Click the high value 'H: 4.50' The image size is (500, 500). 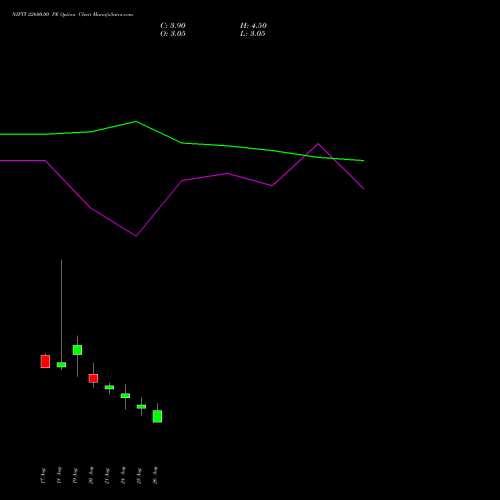click(x=253, y=26)
